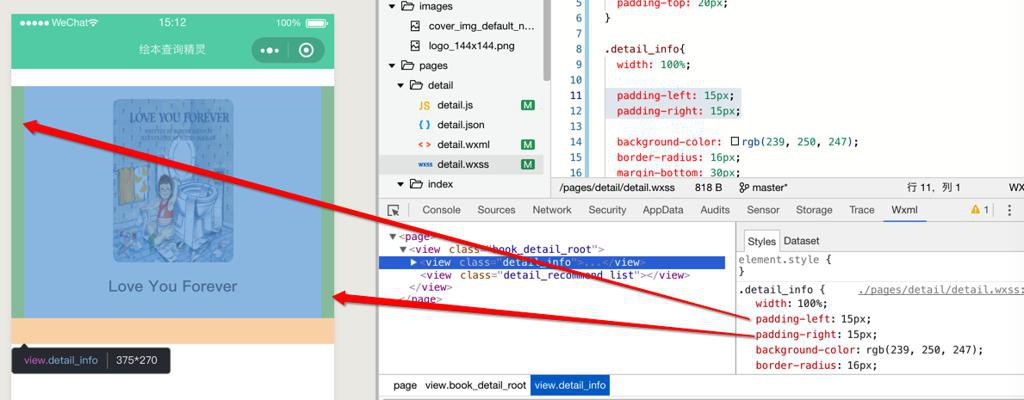Collapse the images folder
This screenshot has height=400, width=1024.
(x=392, y=7)
